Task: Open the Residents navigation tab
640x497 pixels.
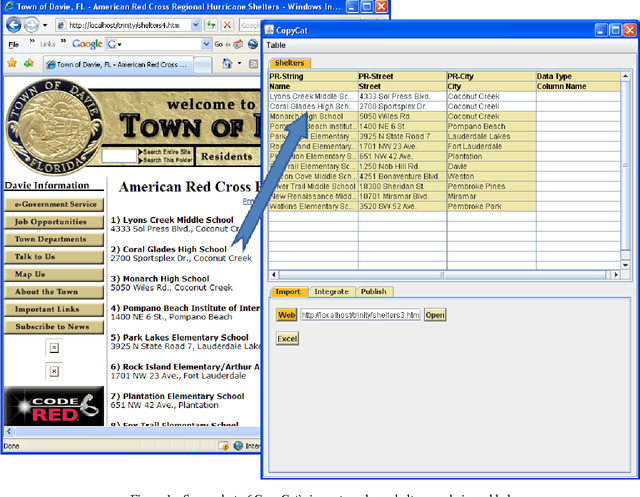Action: tap(227, 157)
